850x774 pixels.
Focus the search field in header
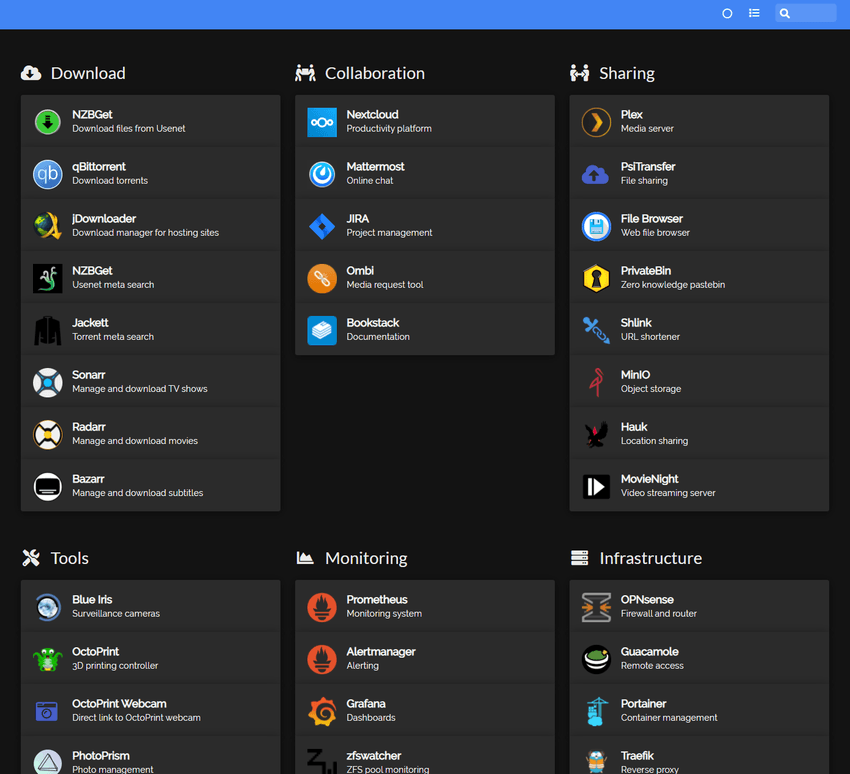point(806,13)
